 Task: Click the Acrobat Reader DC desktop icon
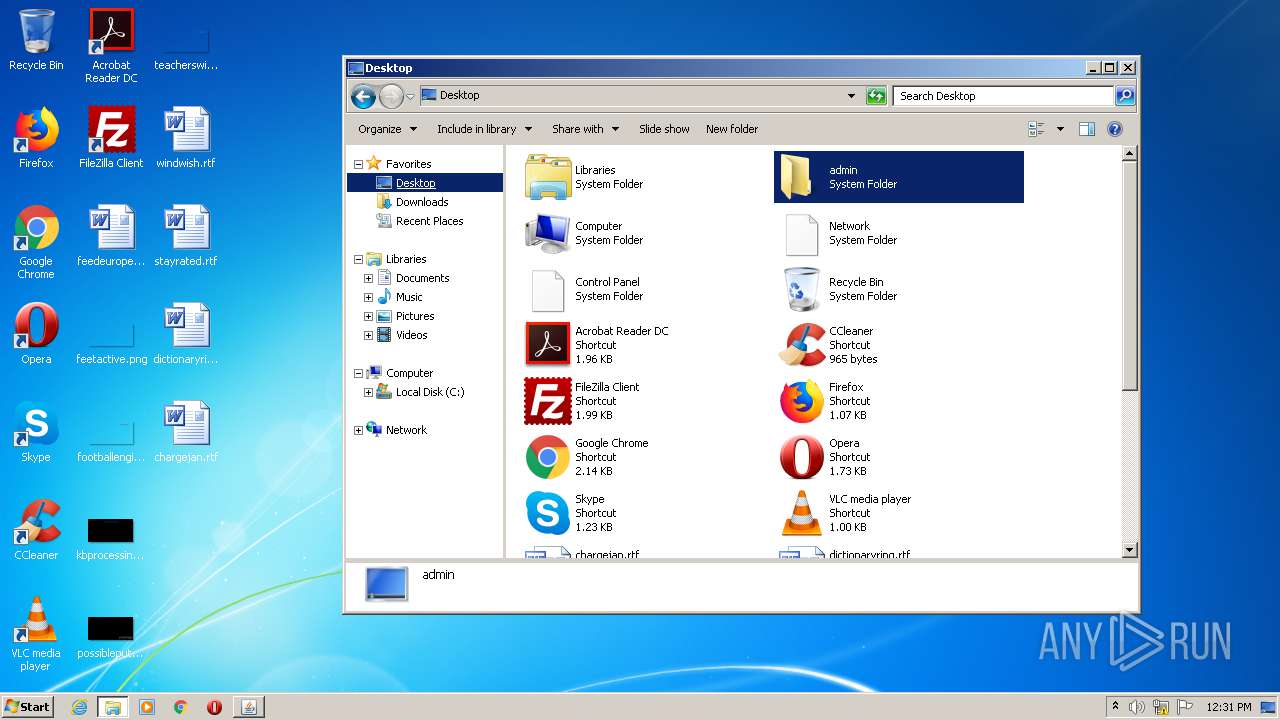point(111,46)
